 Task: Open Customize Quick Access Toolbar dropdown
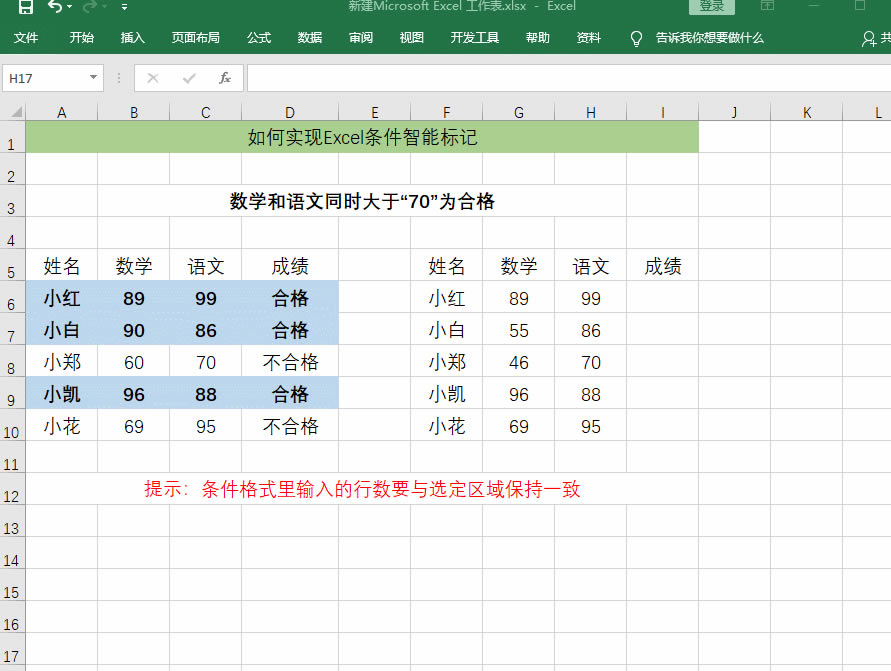click(x=124, y=7)
